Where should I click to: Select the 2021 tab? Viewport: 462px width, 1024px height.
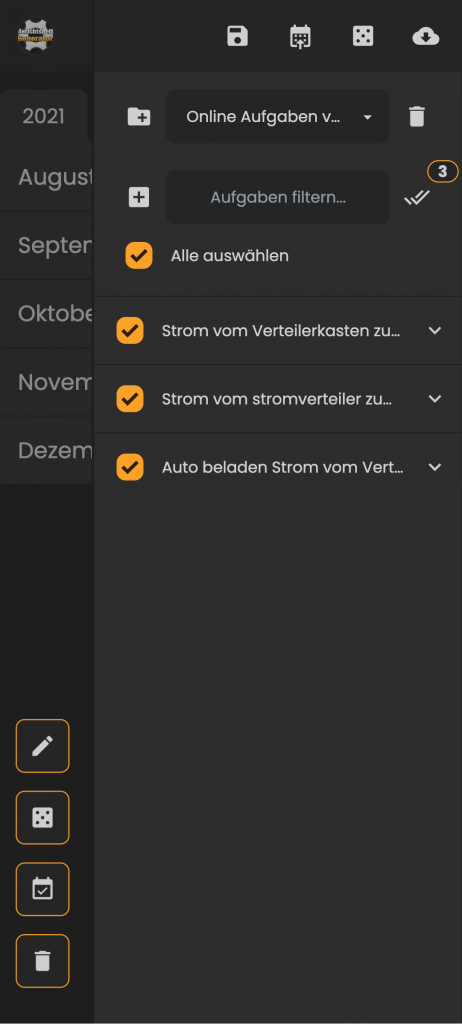click(x=44, y=116)
